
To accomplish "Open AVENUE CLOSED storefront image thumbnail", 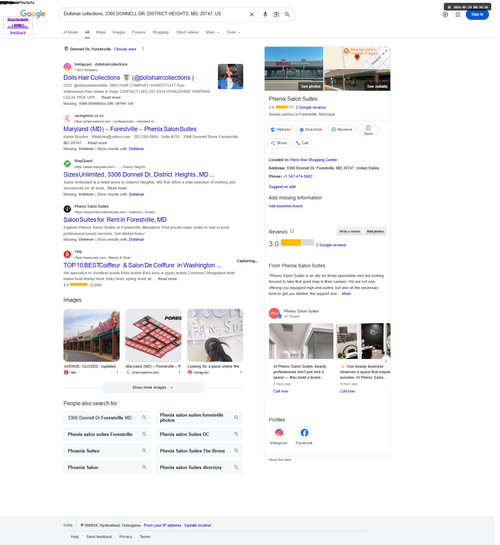I will (x=91, y=335).
